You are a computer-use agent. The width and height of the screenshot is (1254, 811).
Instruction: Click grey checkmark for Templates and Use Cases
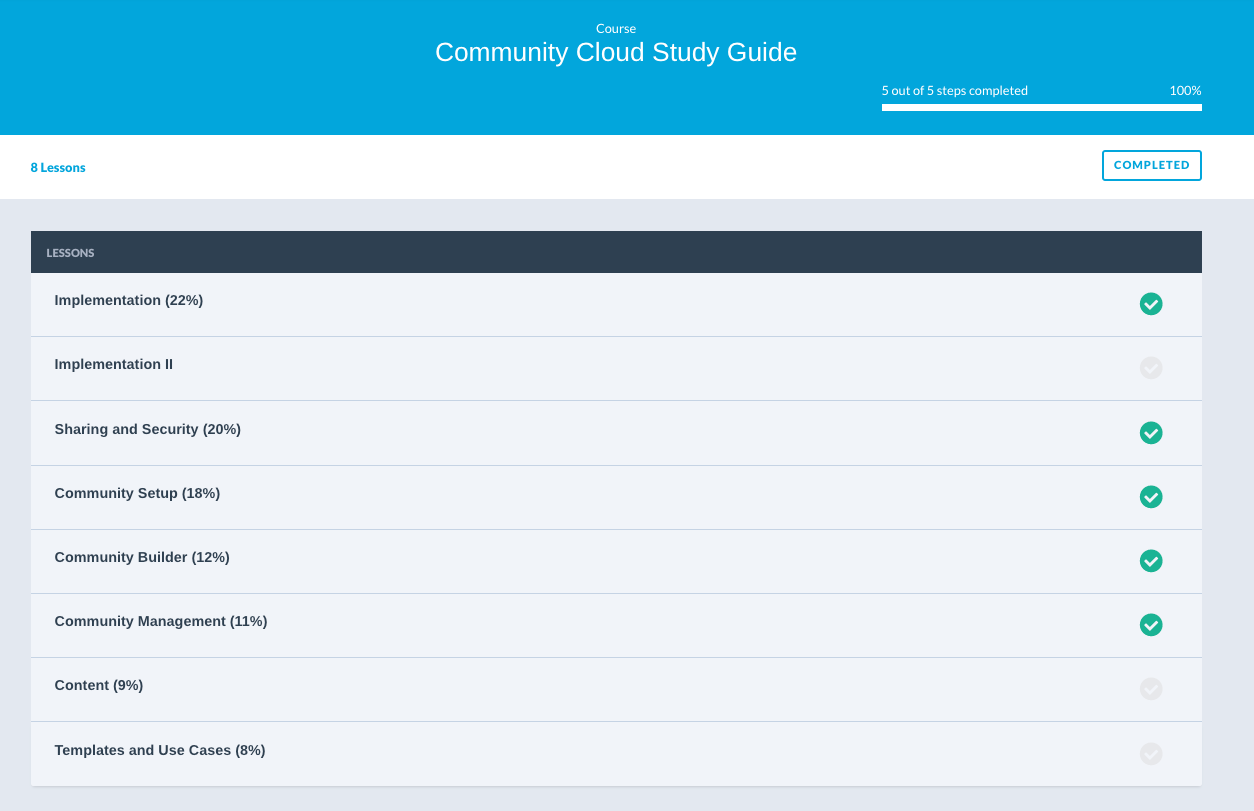click(1151, 754)
